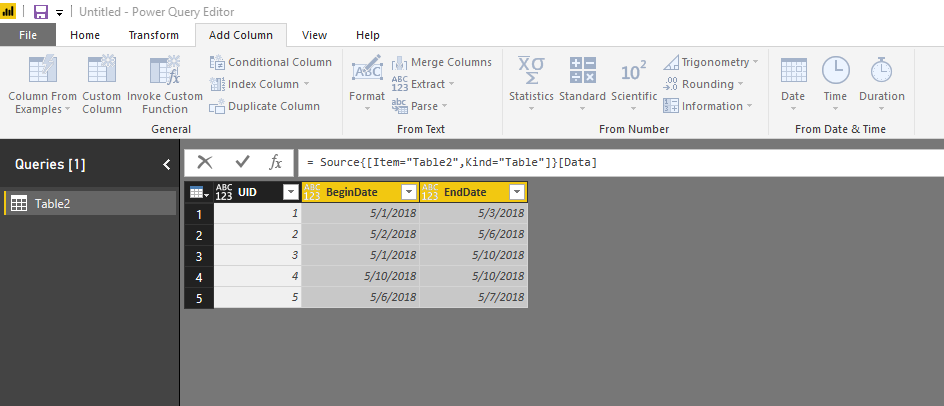Click the EndDate cell 5/7/2018
The height and width of the screenshot is (406, 944).
474,297
